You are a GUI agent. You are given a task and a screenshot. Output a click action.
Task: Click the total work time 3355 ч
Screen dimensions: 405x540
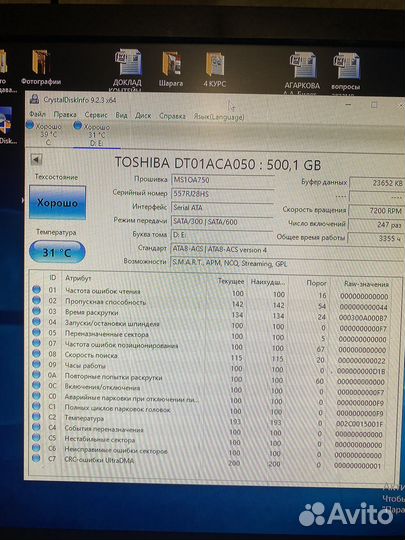pyautogui.click(x=375, y=238)
